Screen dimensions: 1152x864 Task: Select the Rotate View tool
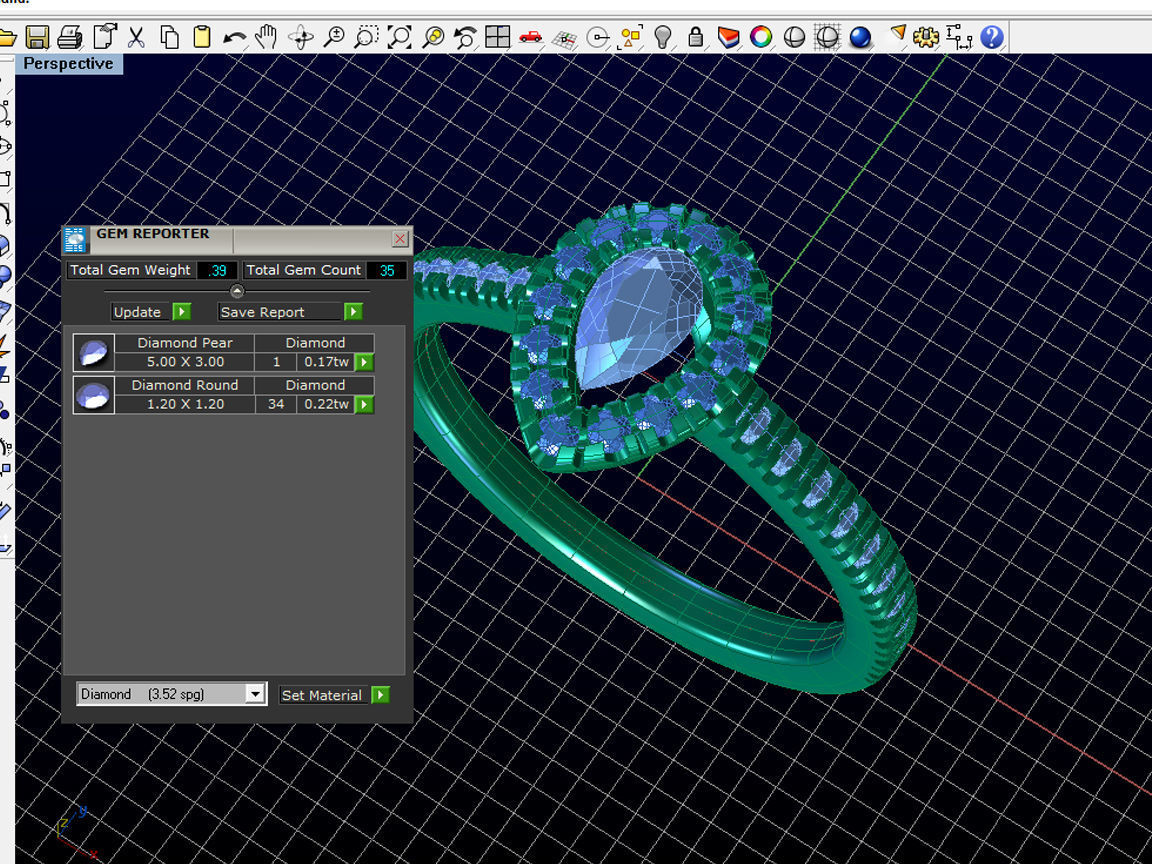pos(300,37)
